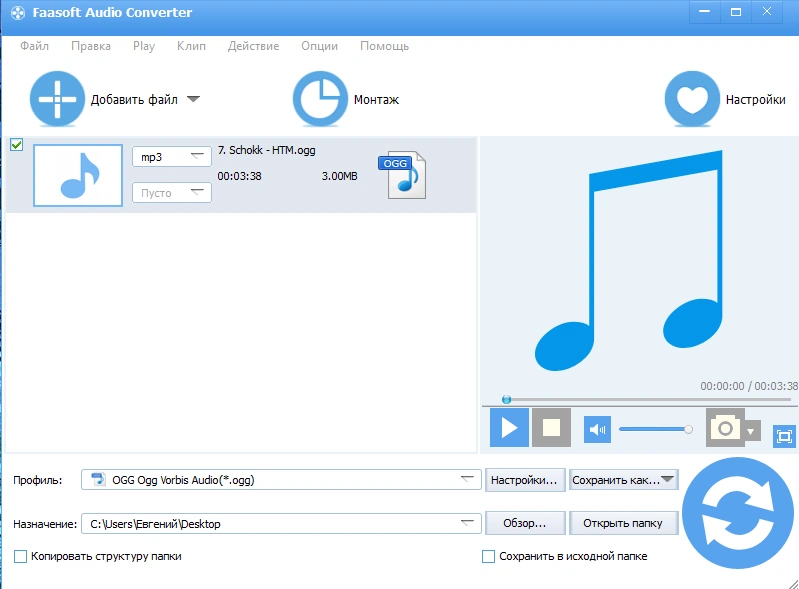The height and width of the screenshot is (589, 799).
Task: Click the heart-shaped Настройки icon
Action: [692, 99]
